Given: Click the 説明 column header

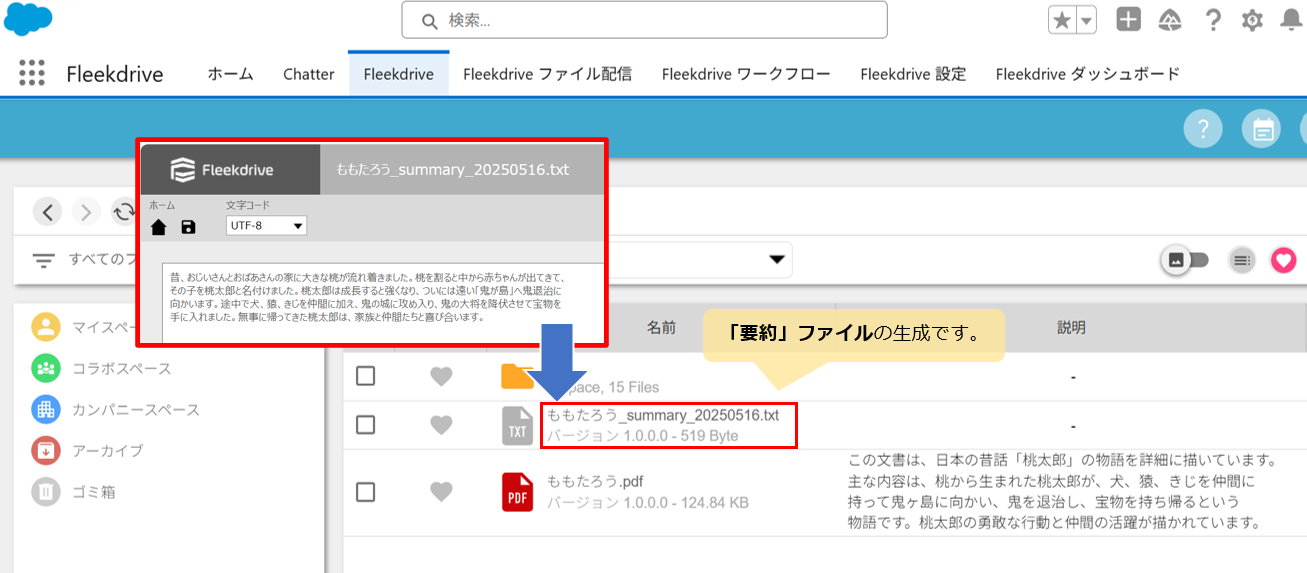Looking at the screenshot, I should (1072, 328).
